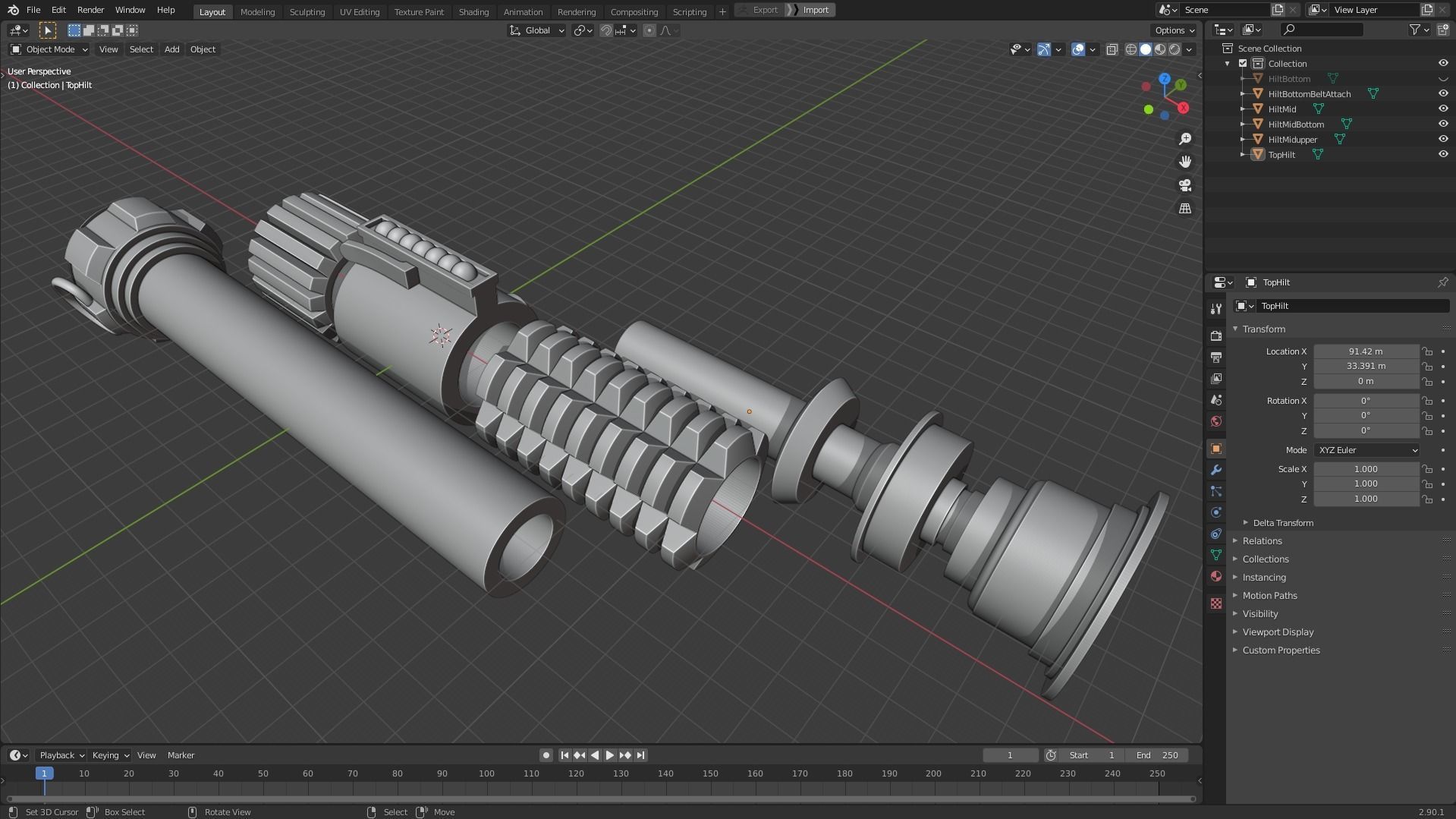The height and width of the screenshot is (819, 1456).
Task: Click the hand pan view gizmo
Action: click(x=1184, y=162)
